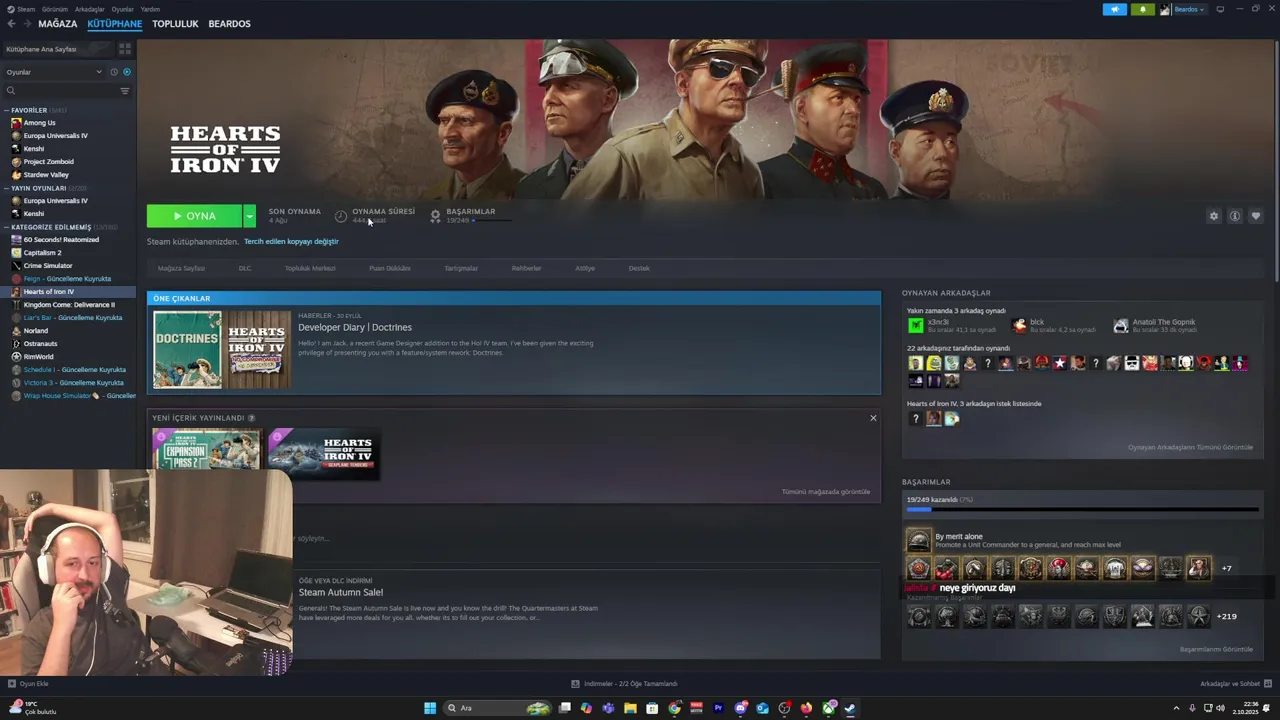Open the BEARDOS profile tab
The width and height of the screenshot is (1280, 720).
tap(229, 24)
